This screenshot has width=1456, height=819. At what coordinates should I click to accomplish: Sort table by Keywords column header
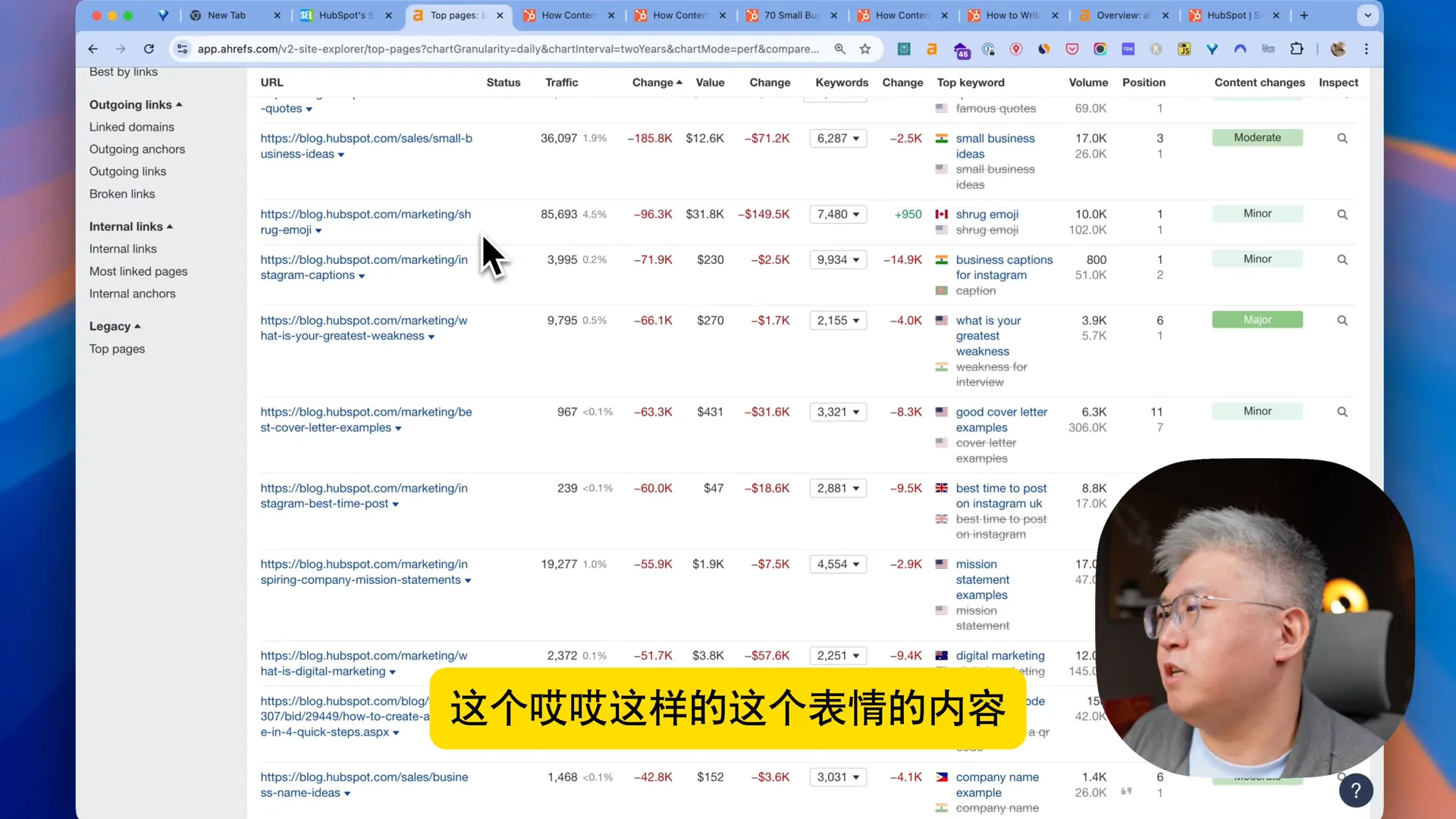[x=842, y=83]
